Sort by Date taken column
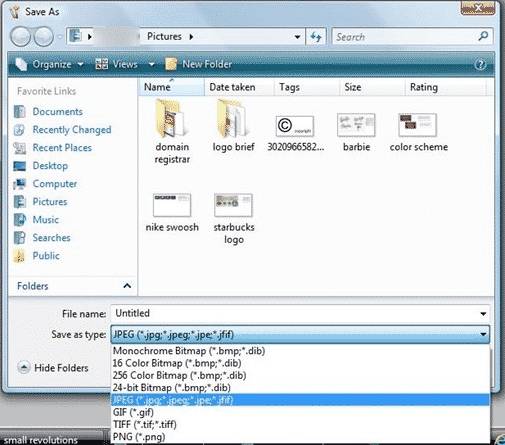 coord(239,87)
